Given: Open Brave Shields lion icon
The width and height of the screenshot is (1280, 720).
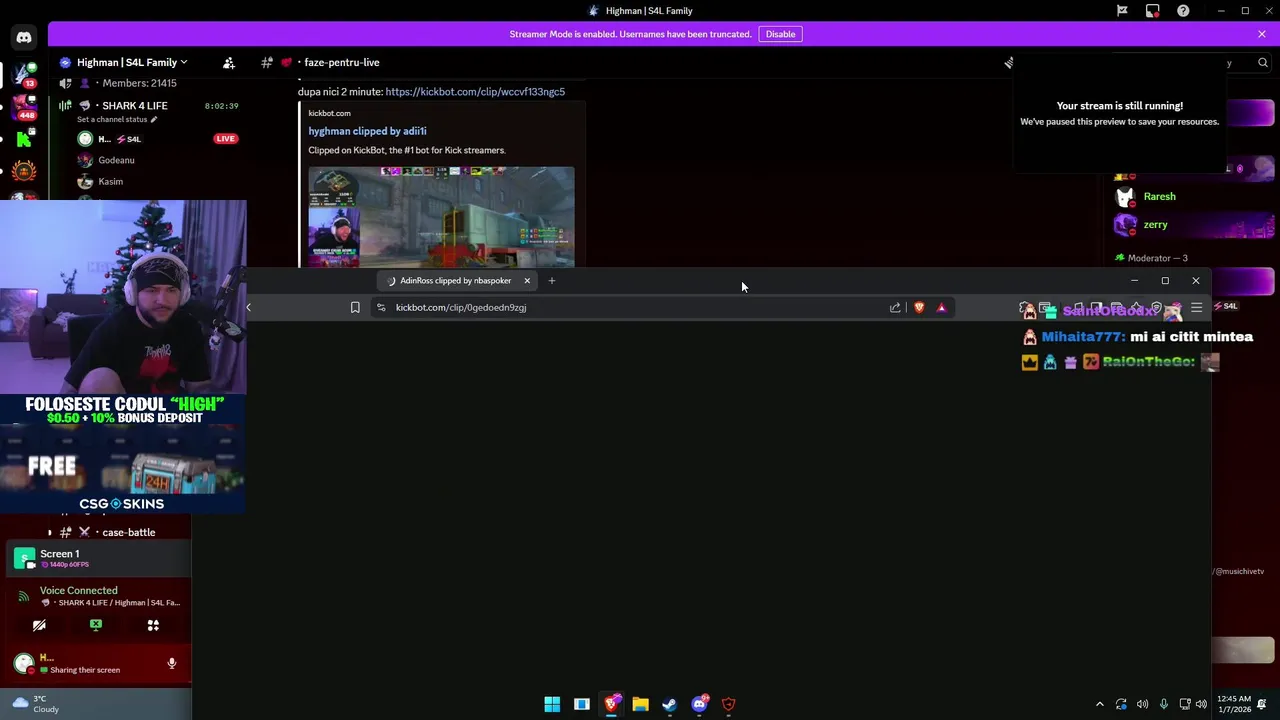Looking at the screenshot, I should (x=919, y=308).
